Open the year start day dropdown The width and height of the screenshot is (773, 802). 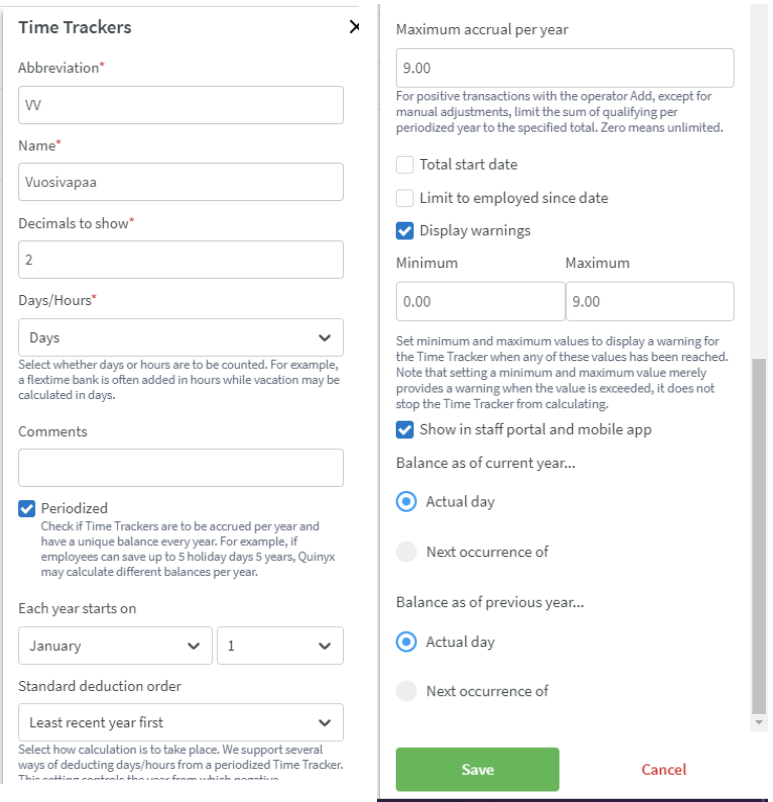tap(280, 646)
